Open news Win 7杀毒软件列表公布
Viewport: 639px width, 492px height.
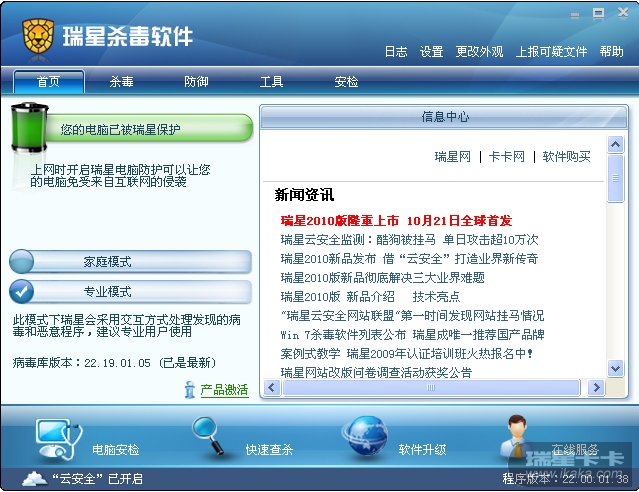(x=412, y=335)
